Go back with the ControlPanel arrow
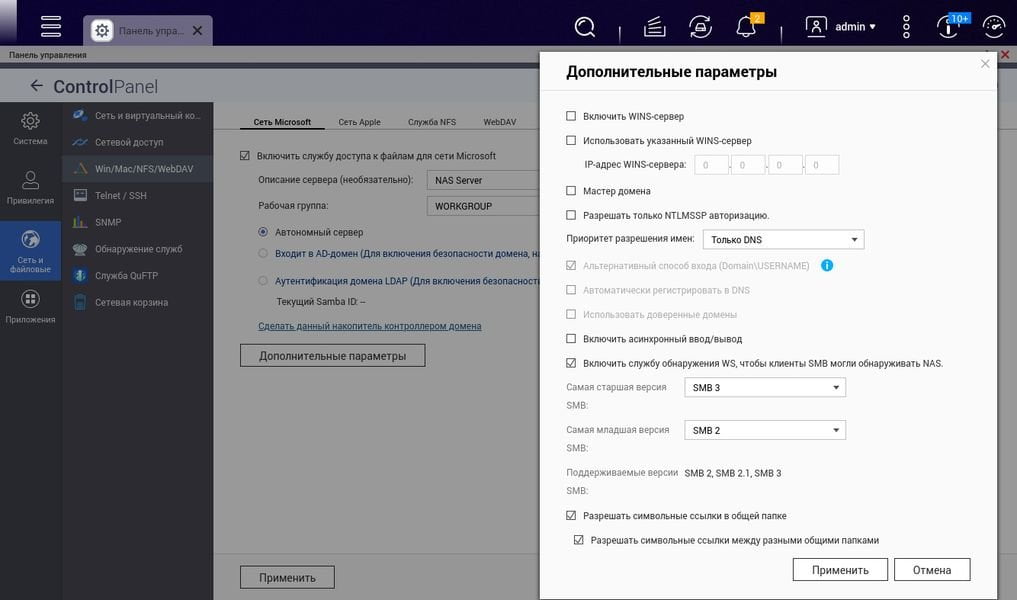This screenshot has width=1017, height=600. pyautogui.click(x=36, y=86)
